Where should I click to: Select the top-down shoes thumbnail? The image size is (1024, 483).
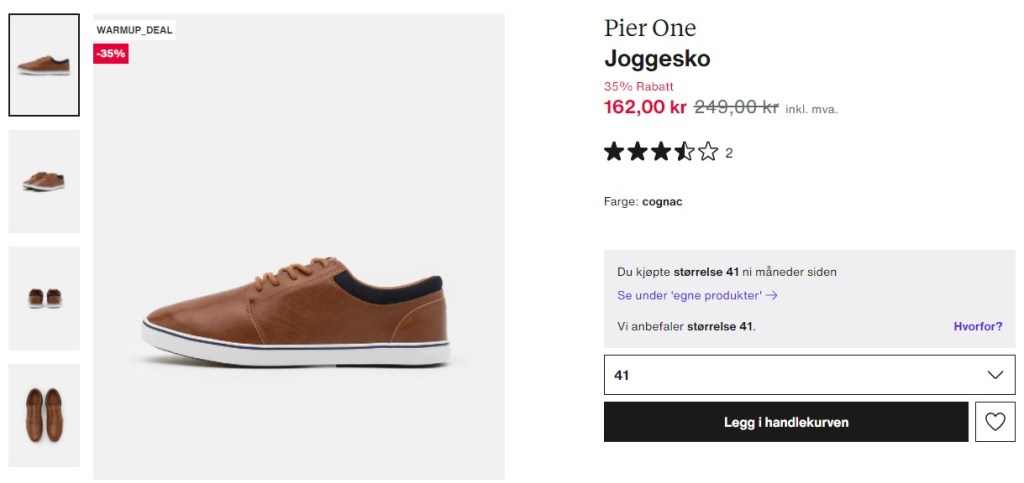[44, 414]
